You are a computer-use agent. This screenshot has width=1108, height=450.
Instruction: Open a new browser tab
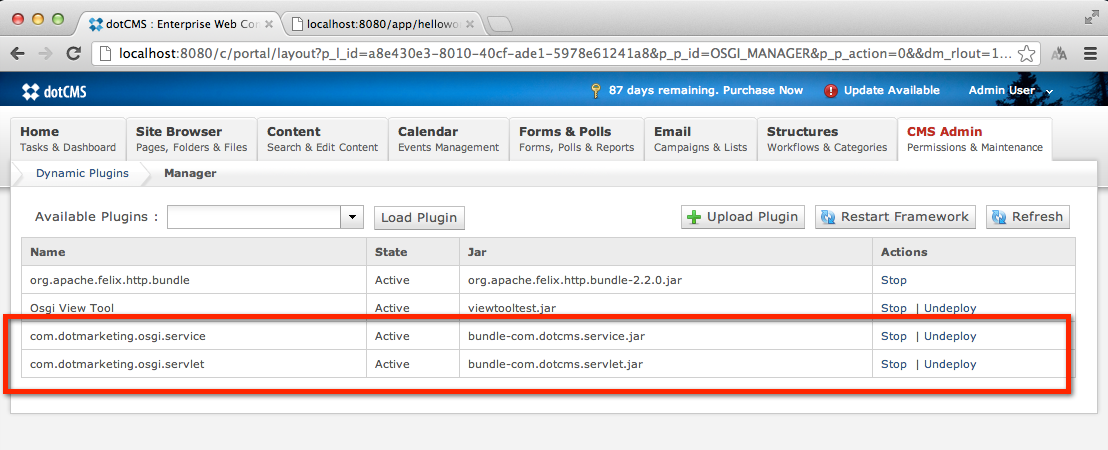(x=499, y=23)
